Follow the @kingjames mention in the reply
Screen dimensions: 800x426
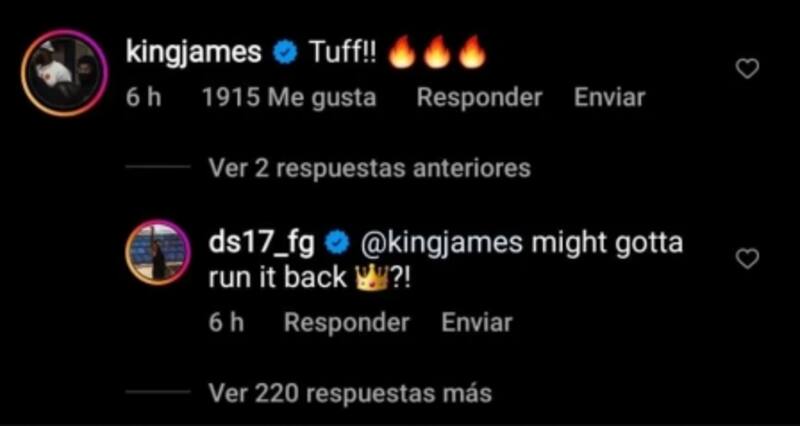tap(441, 244)
